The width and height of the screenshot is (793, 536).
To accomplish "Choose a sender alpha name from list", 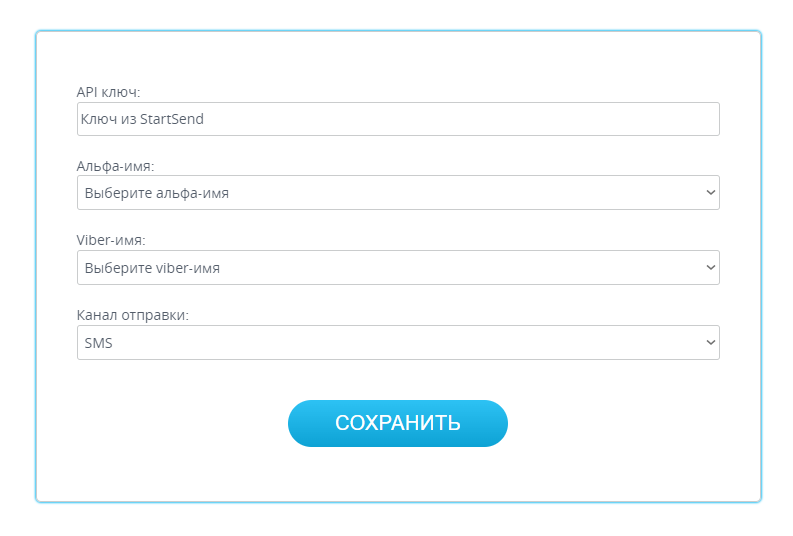I will click(398, 193).
